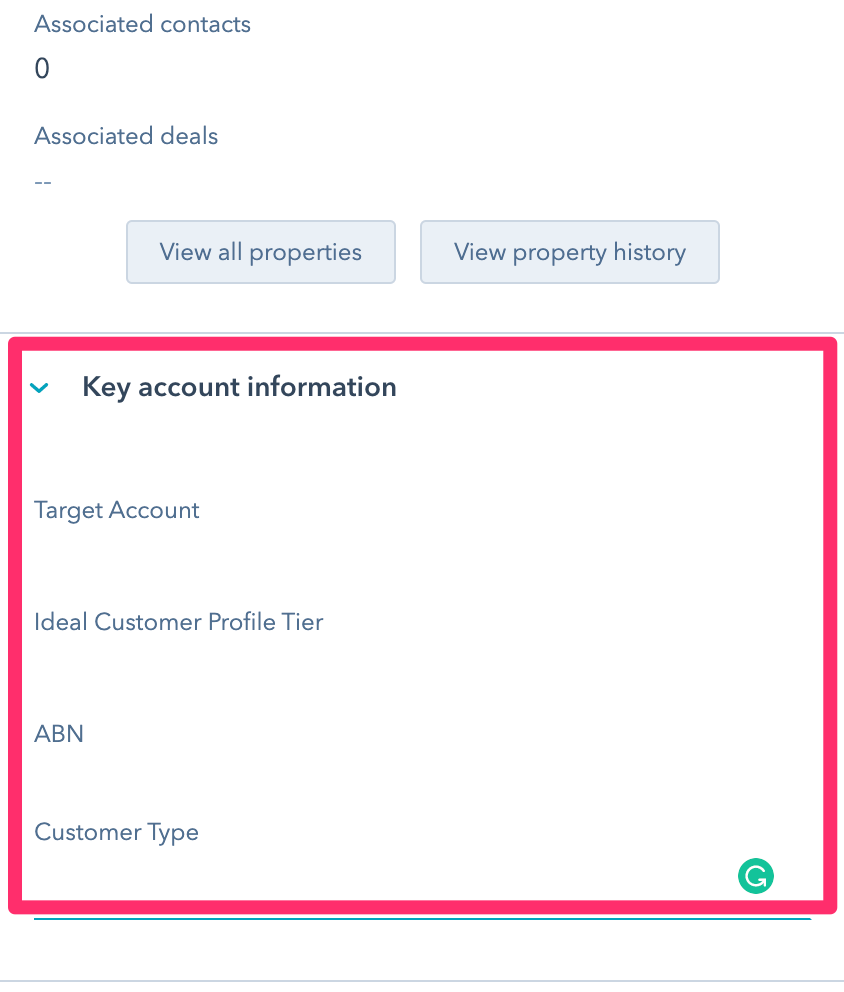Viewport: 844px width, 992px height.
Task: Click the divider line below the View buttons
Action: (422, 333)
